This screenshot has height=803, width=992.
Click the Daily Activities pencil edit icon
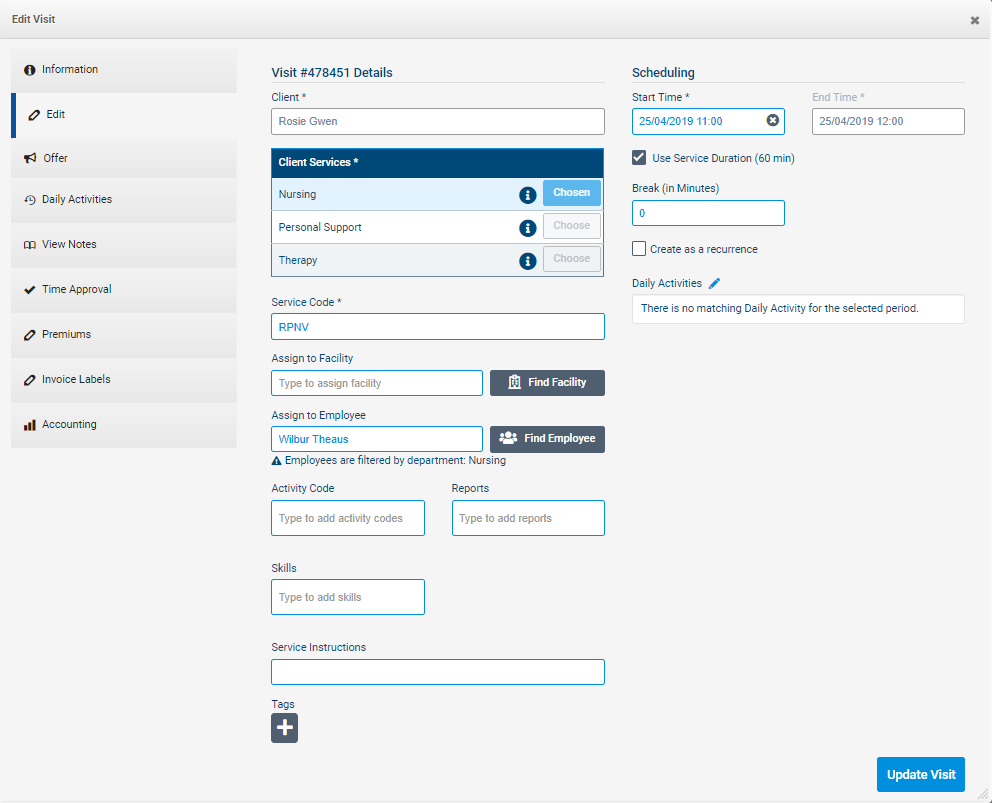[x=714, y=284]
